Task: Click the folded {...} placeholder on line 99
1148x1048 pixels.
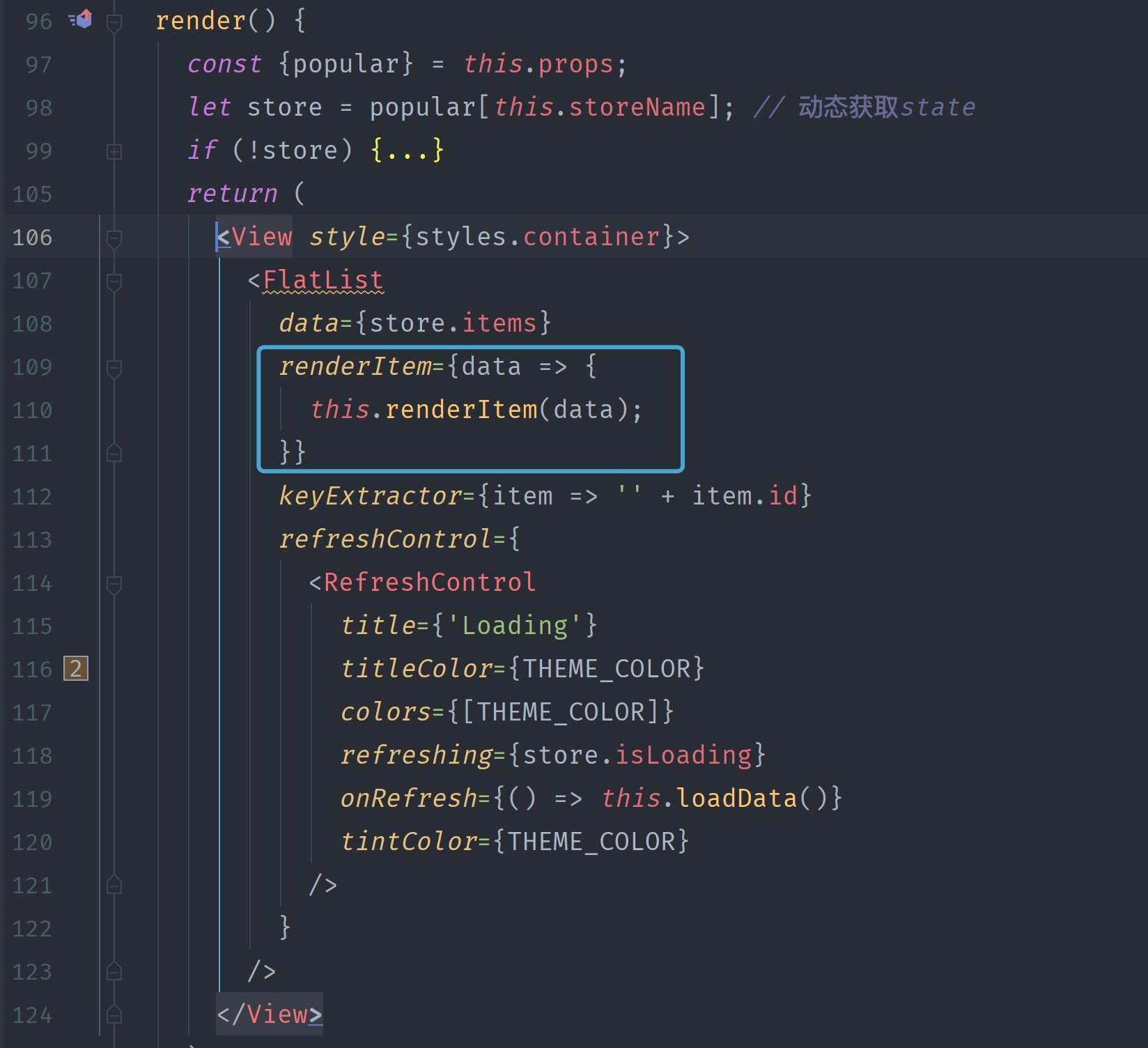Action: click(408, 150)
